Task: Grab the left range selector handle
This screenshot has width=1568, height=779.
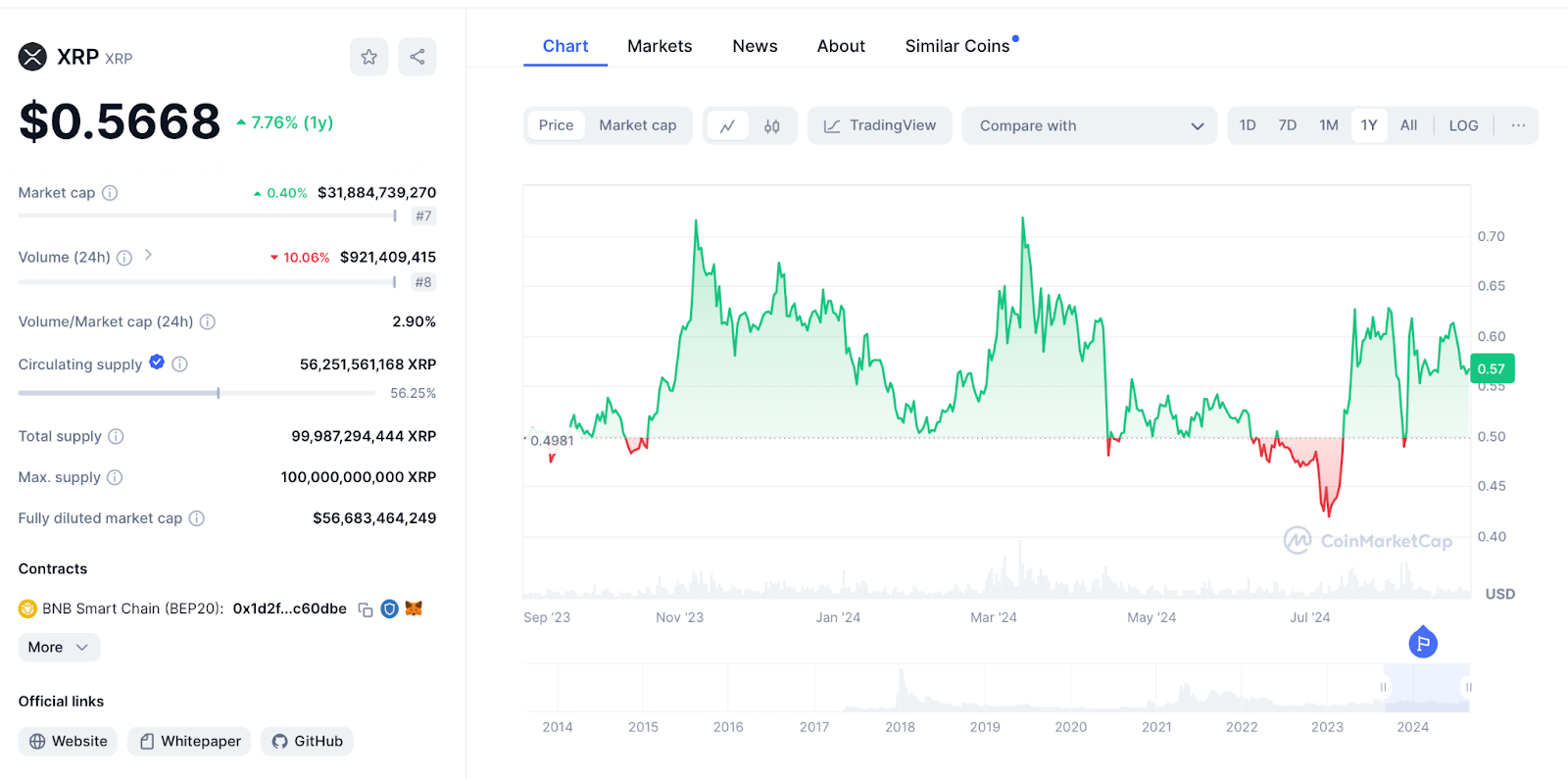Action: [1384, 688]
